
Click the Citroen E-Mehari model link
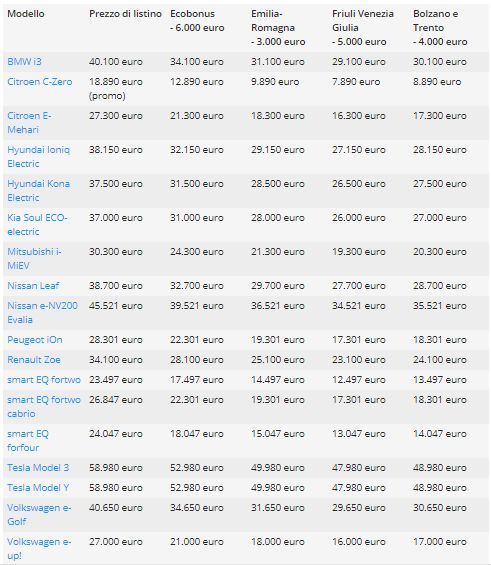coord(29,123)
